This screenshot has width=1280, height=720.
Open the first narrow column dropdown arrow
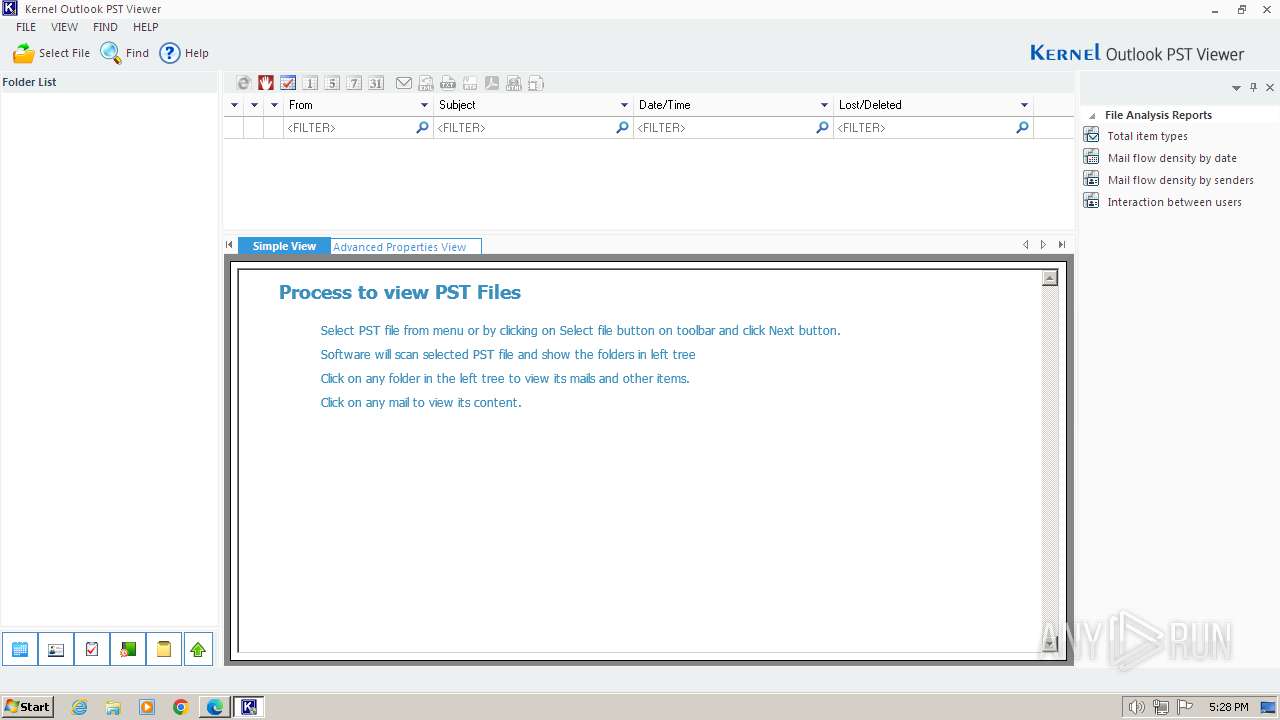click(235, 105)
